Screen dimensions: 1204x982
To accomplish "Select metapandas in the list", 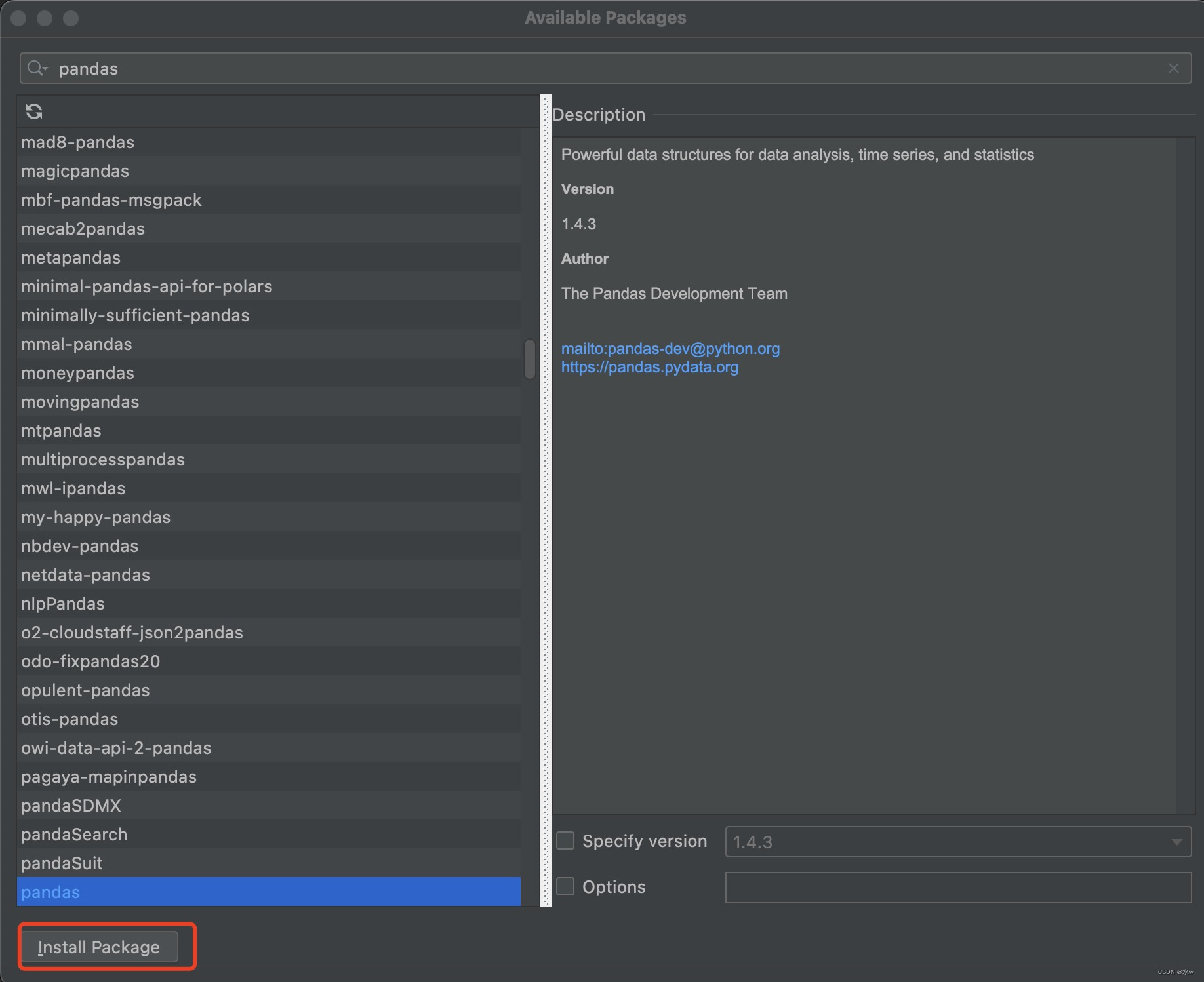I will pyautogui.click(x=269, y=258).
